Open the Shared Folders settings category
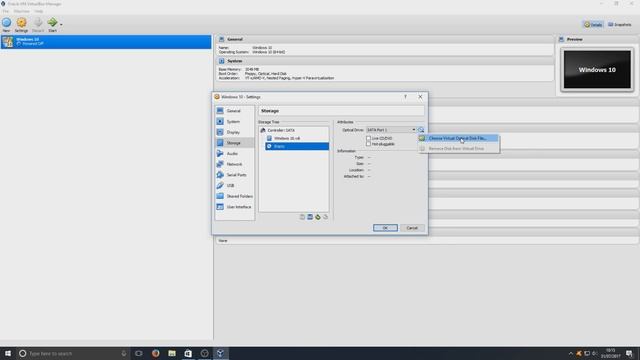 234,196
